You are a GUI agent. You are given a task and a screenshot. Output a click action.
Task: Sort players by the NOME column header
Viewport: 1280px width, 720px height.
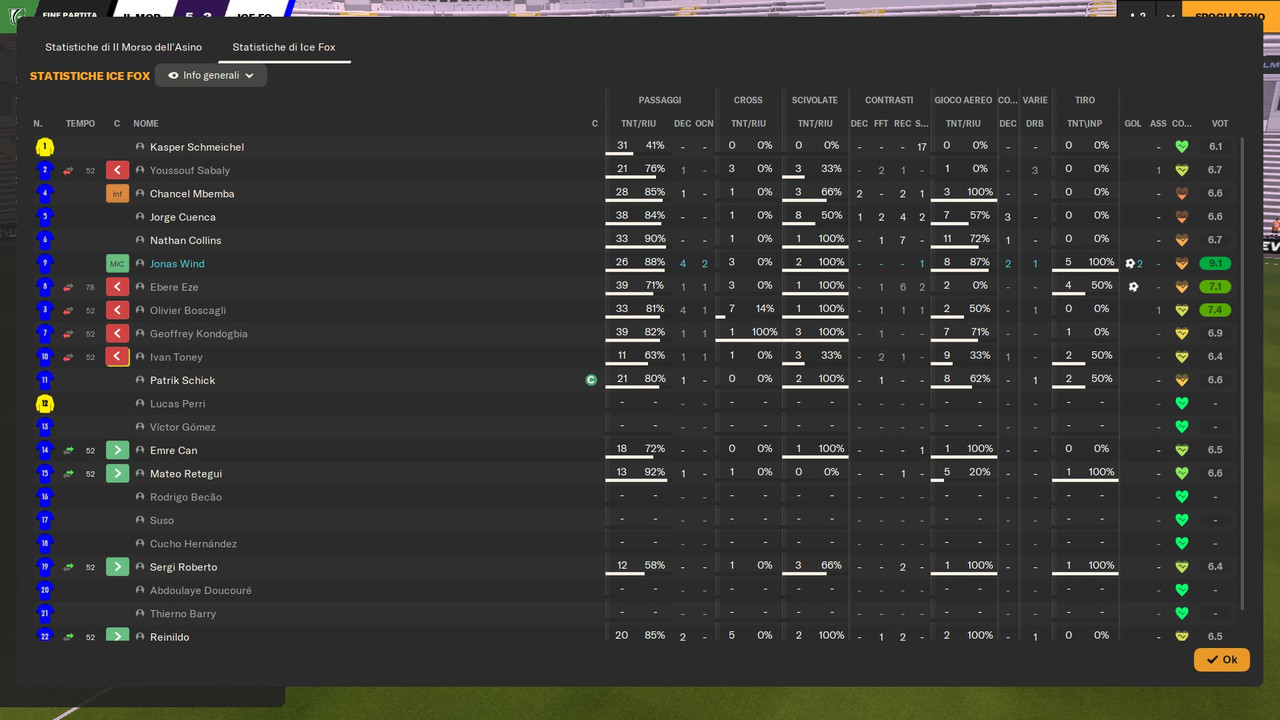tap(146, 124)
